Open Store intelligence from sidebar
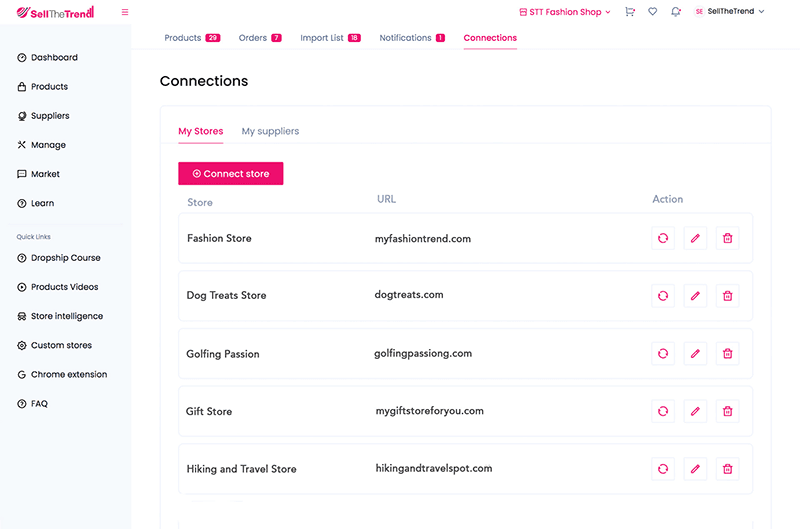Viewport: 800px width, 529px height. click(66, 316)
